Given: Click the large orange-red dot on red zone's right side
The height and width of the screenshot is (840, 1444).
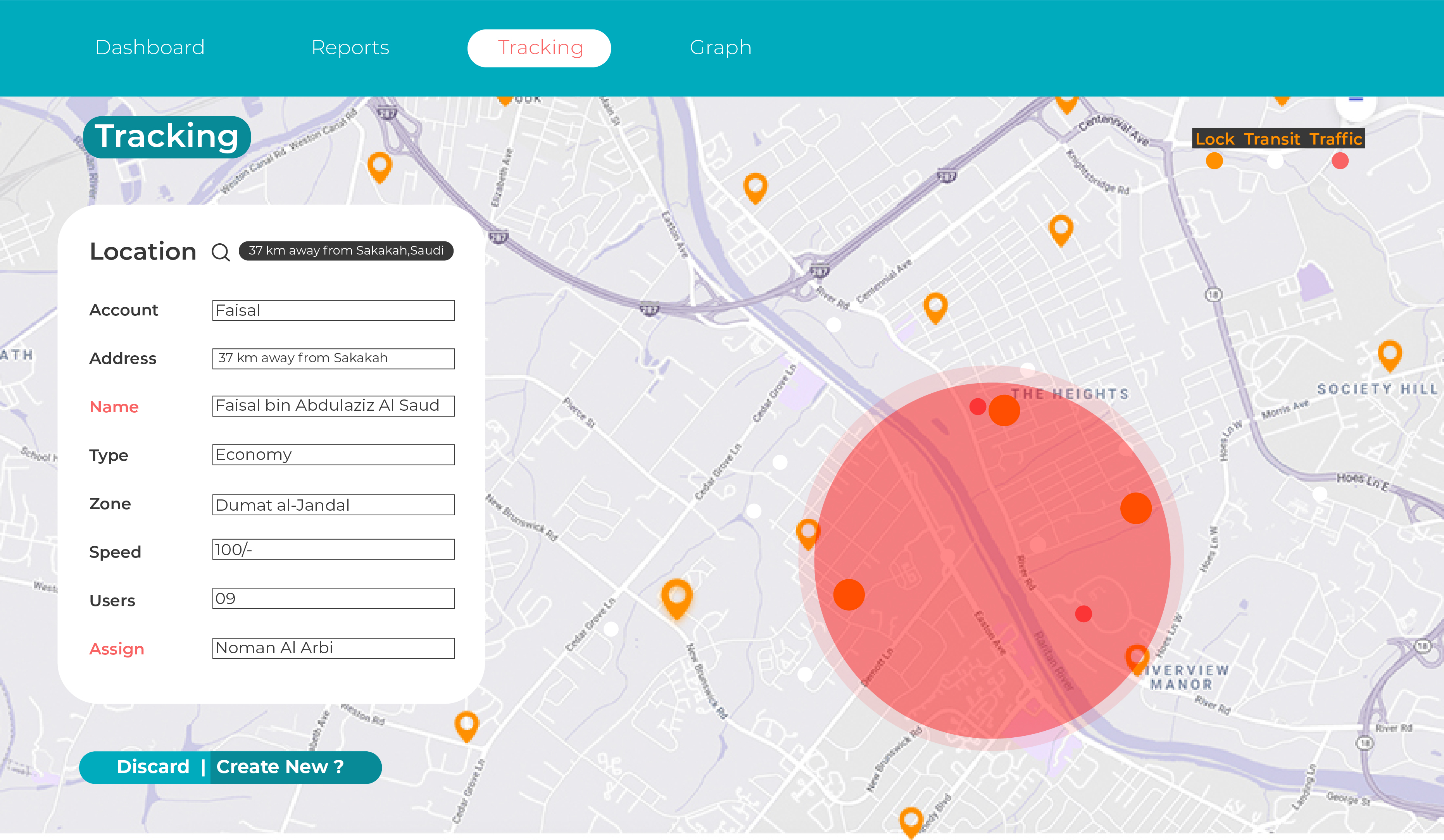Looking at the screenshot, I should [x=1136, y=508].
